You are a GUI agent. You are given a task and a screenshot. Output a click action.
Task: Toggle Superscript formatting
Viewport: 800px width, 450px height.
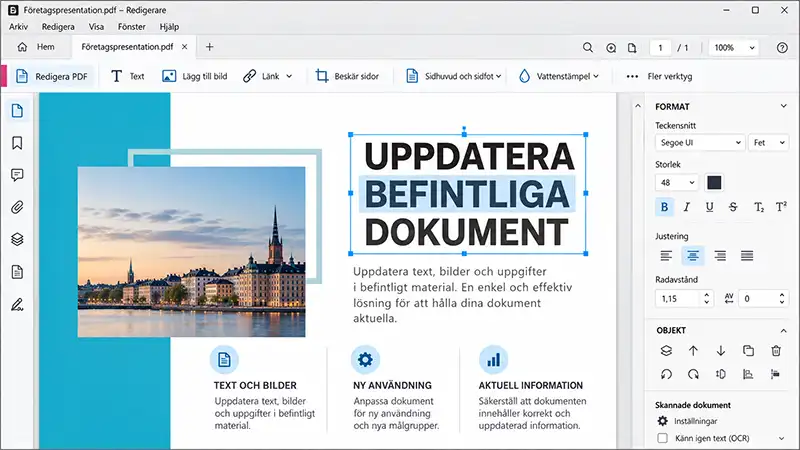pos(781,207)
